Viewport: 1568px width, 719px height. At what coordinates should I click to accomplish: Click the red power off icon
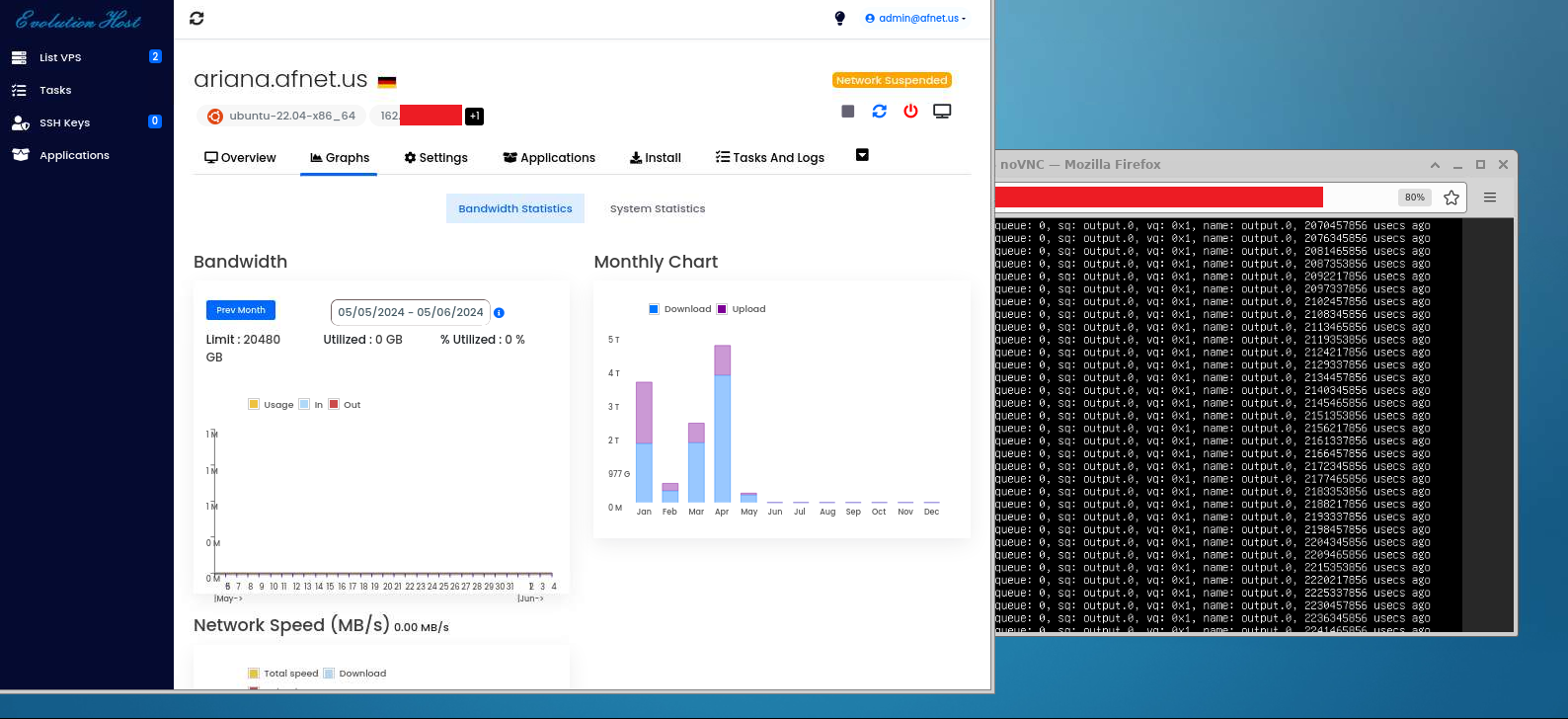910,112
